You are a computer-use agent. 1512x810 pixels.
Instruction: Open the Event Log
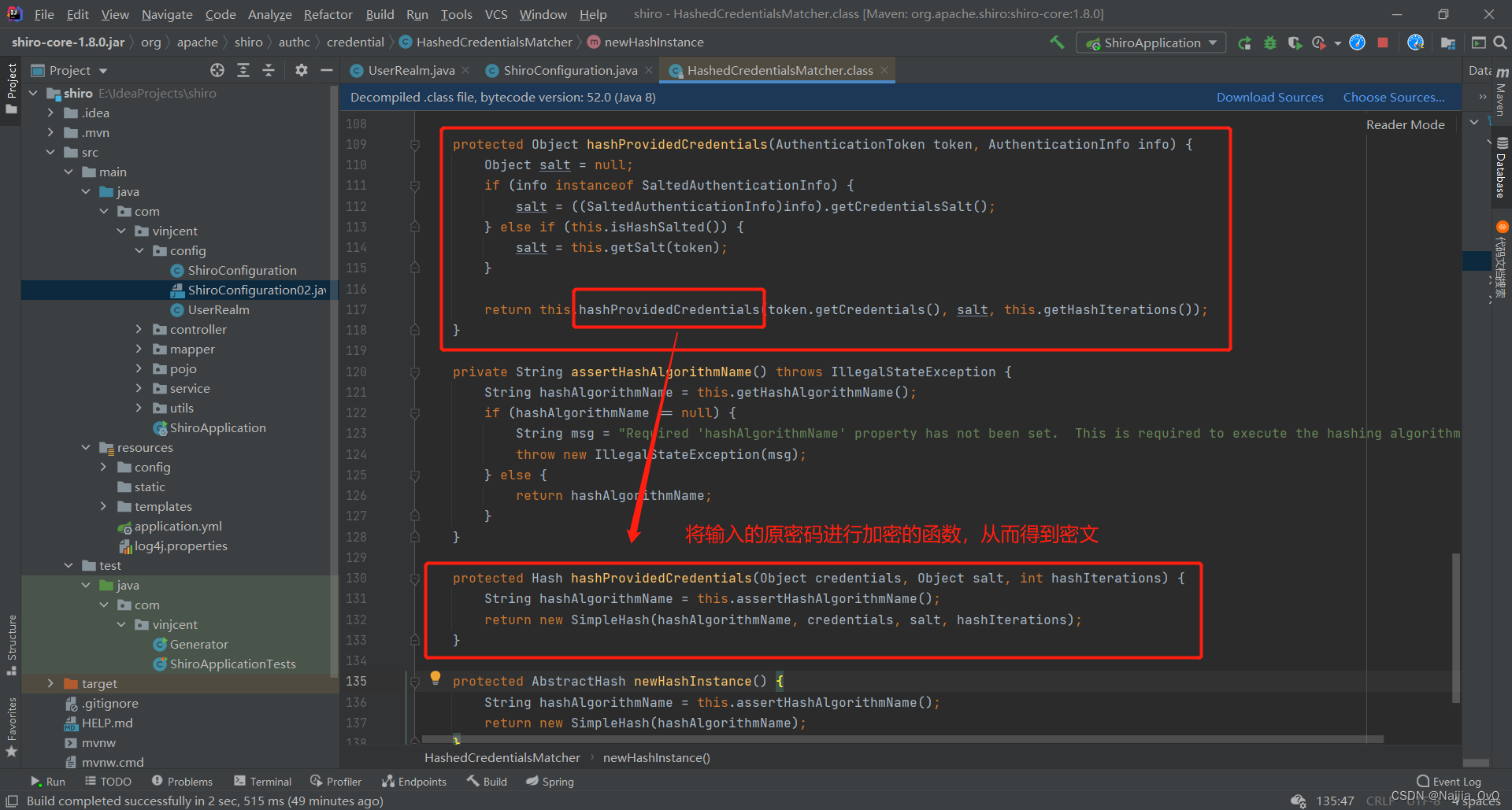coord(1449,782)
